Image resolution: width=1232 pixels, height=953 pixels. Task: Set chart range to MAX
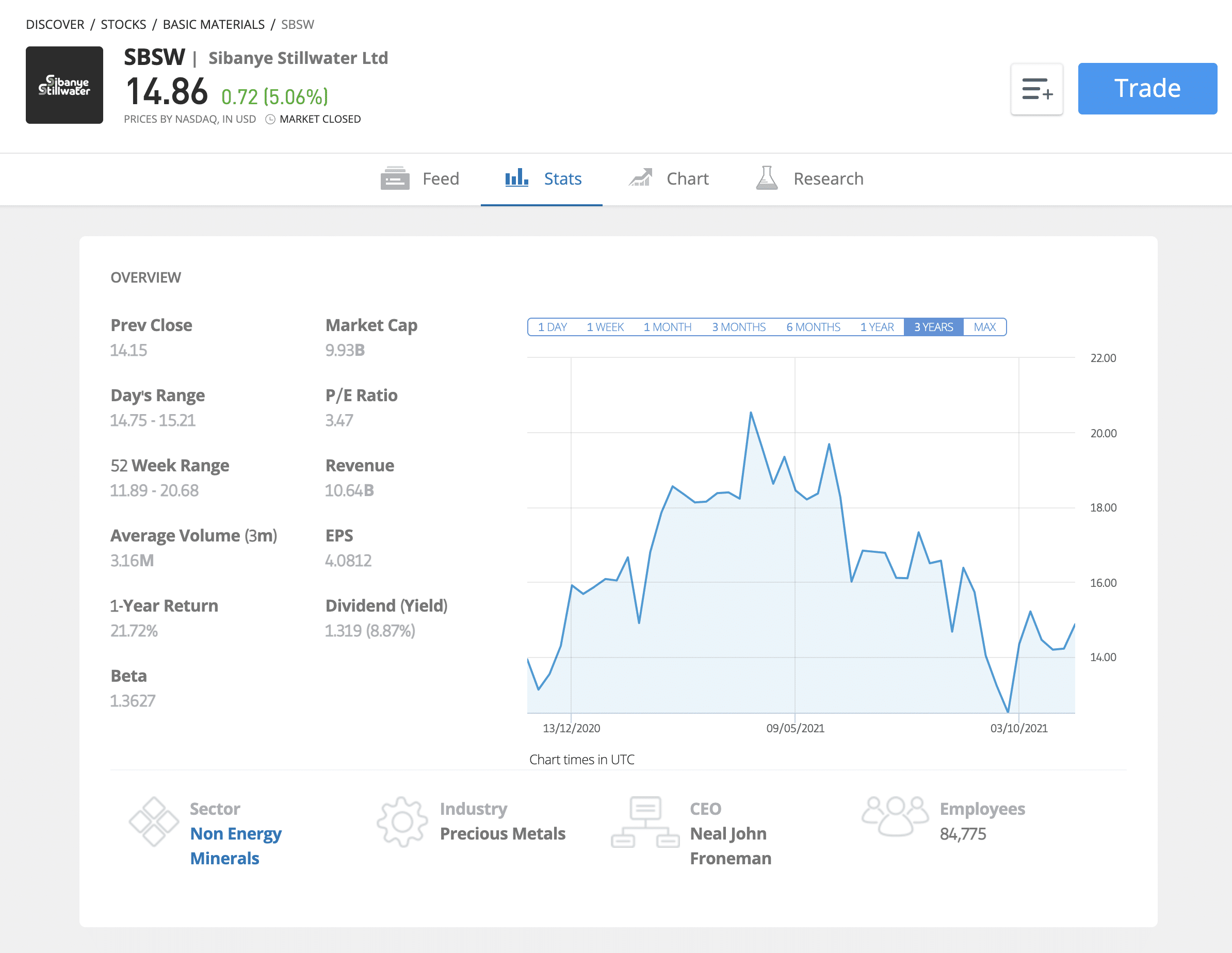point(985,327)
